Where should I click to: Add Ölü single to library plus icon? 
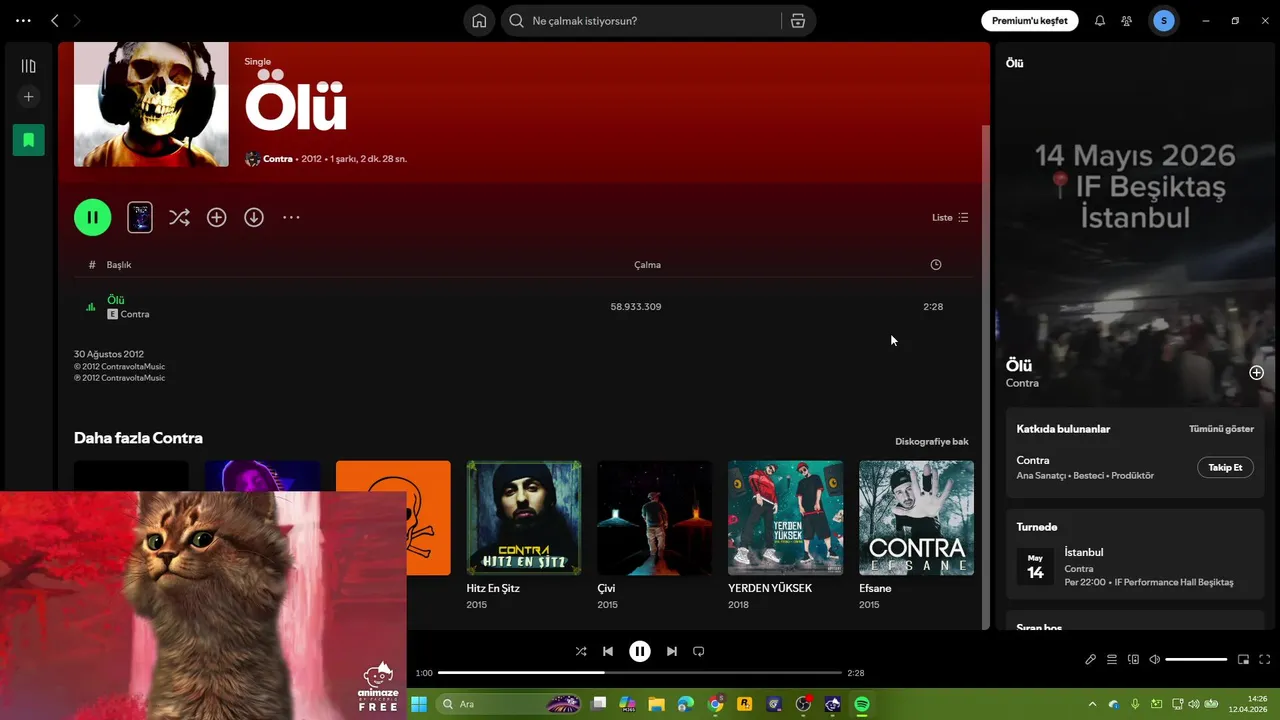click(x=217, y=217)
